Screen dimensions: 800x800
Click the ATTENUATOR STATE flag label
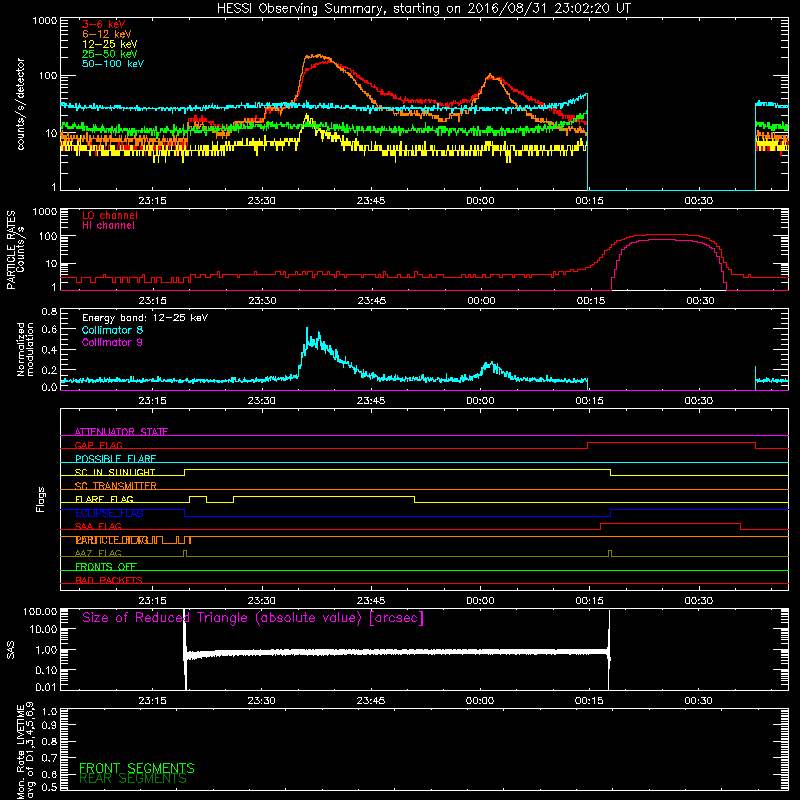coord(121,432)
